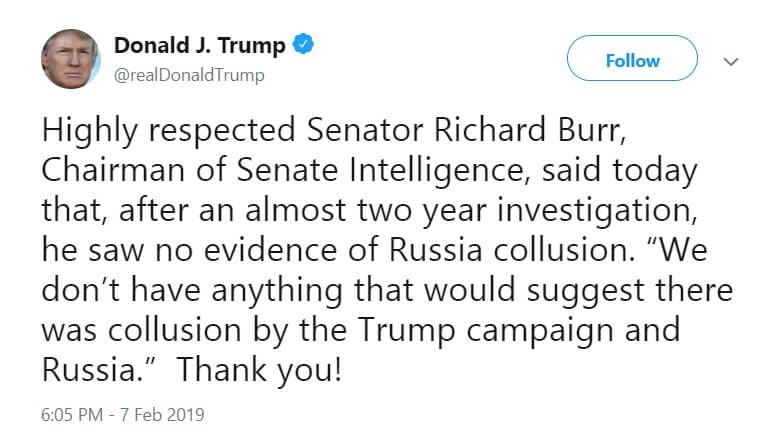This screenshot has height=437, width=784.
Task: Click the 6:05 PM time text
Action: coord(68,413)
